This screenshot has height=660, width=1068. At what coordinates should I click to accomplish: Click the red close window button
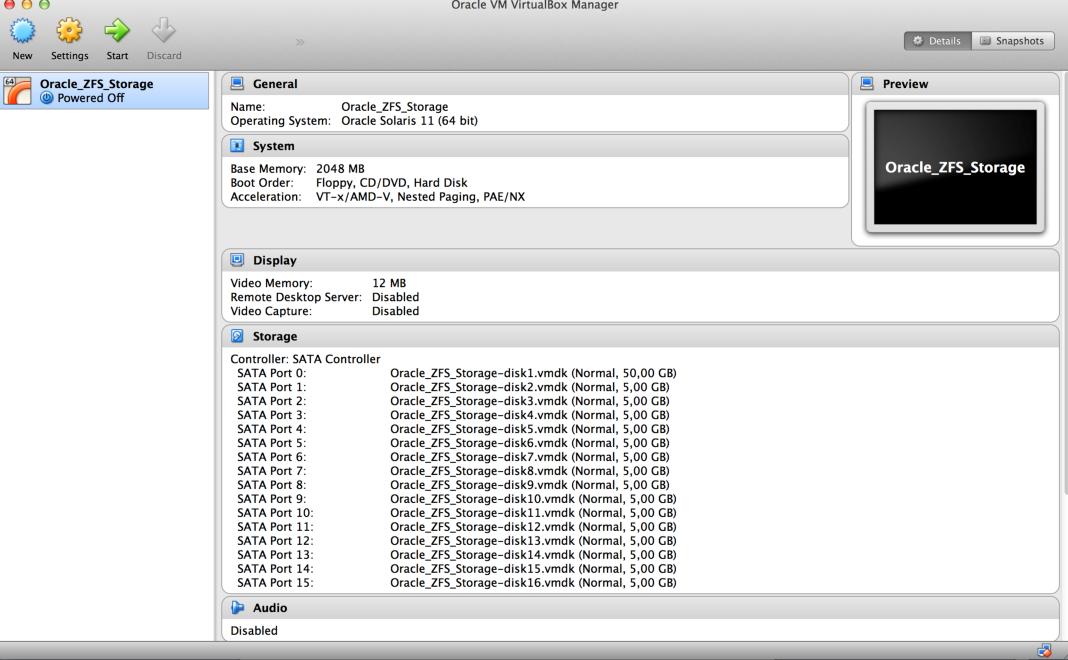click(x=10, y=3)
